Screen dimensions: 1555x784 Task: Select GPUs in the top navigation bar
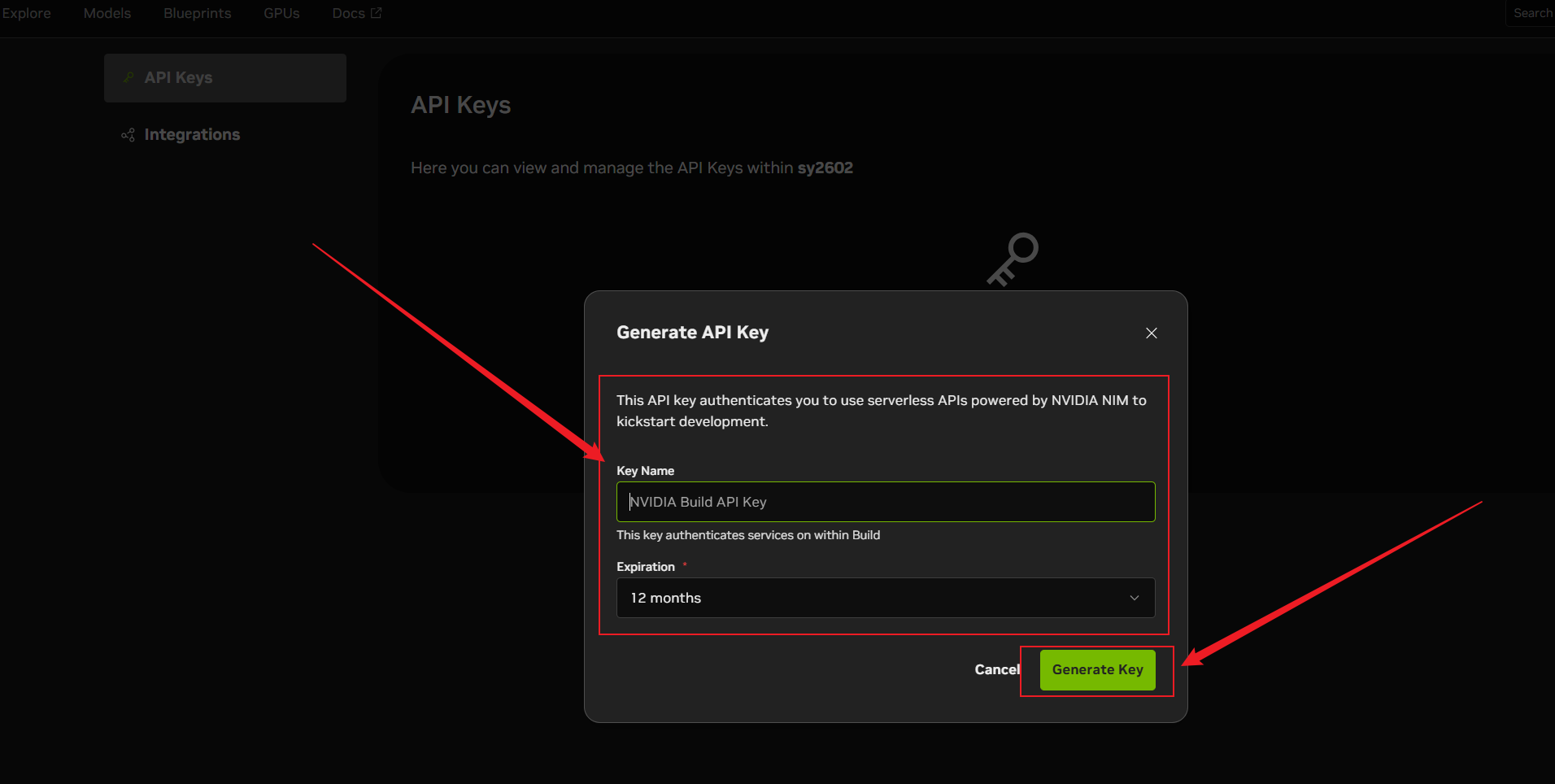[281, 13]
